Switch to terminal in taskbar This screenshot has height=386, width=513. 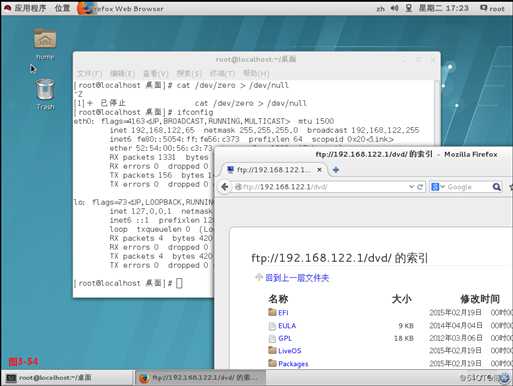[x=68, y=378]
